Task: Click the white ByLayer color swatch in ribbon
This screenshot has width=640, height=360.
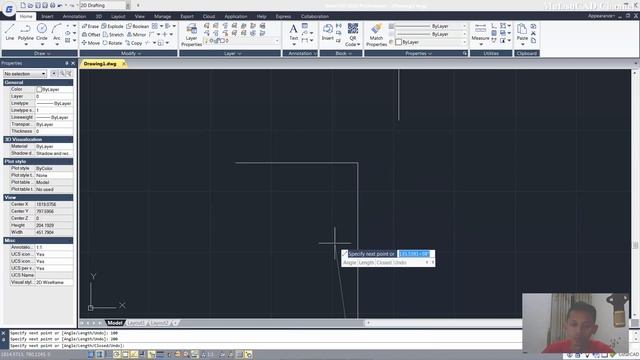Action: [x=398, y=42]
